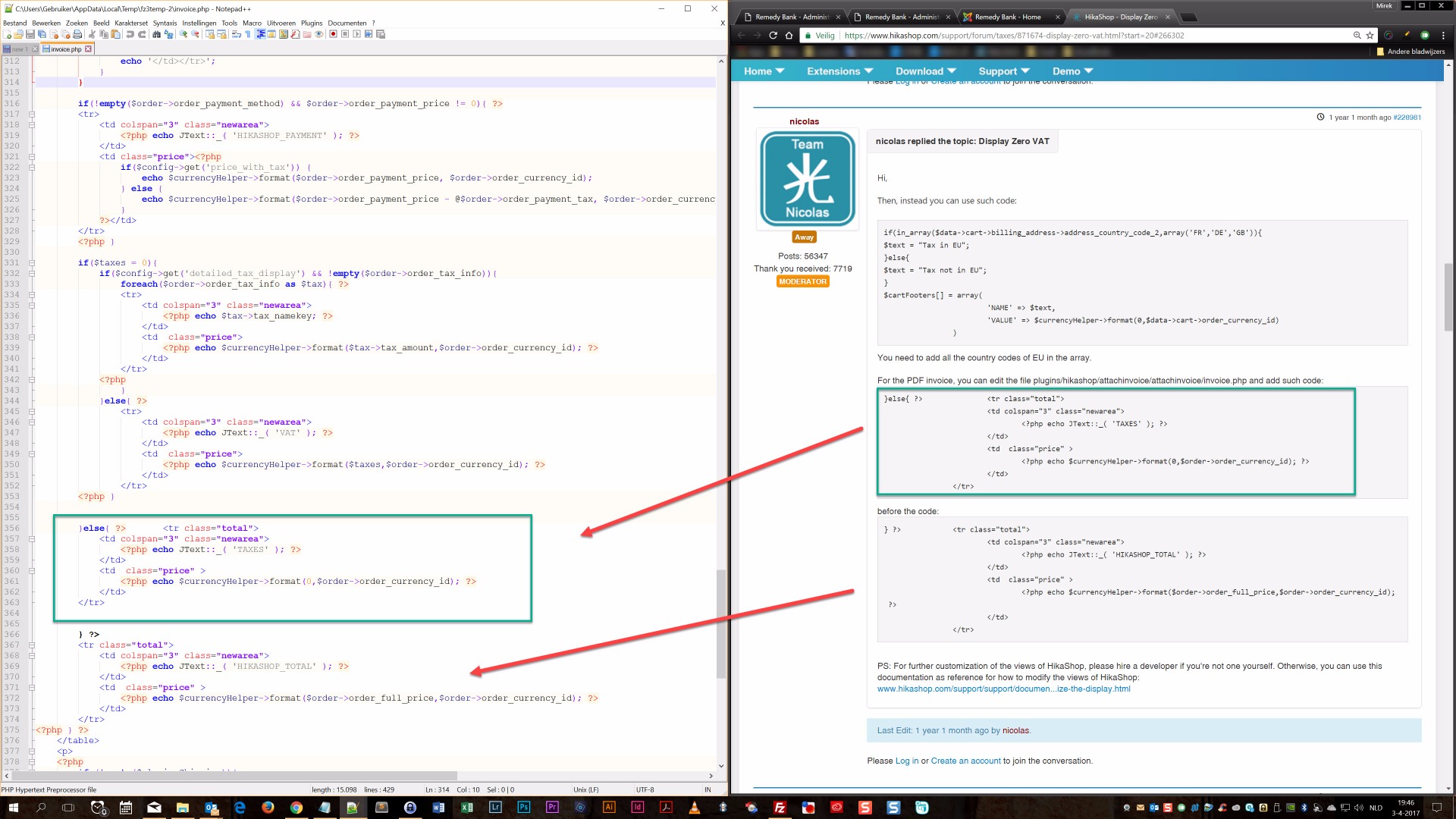The height and width of the screenshot is (819, 1456).
Task: Click the Cut scissors toolbar icon
Action: [92, 34]
